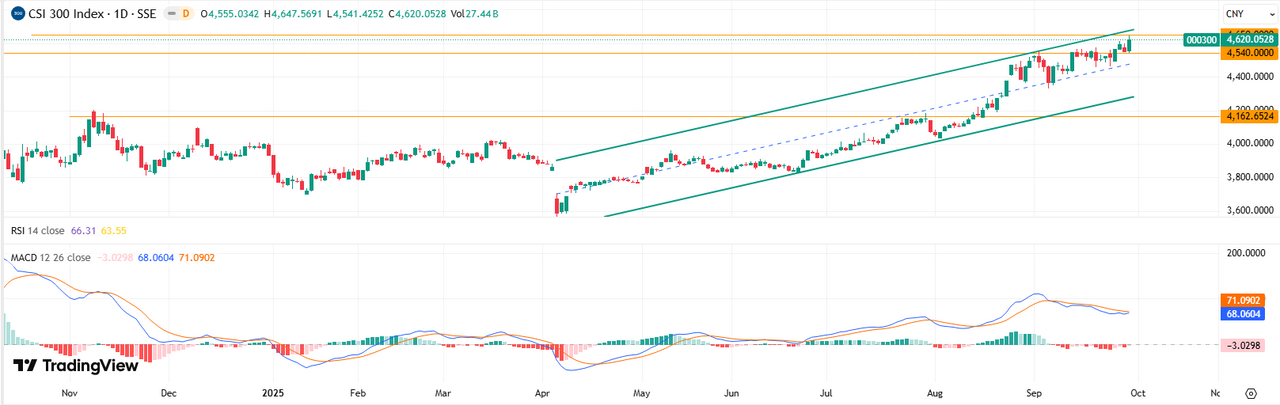
Task: Click the TradingView logo watermark
Action: (75, 366)
